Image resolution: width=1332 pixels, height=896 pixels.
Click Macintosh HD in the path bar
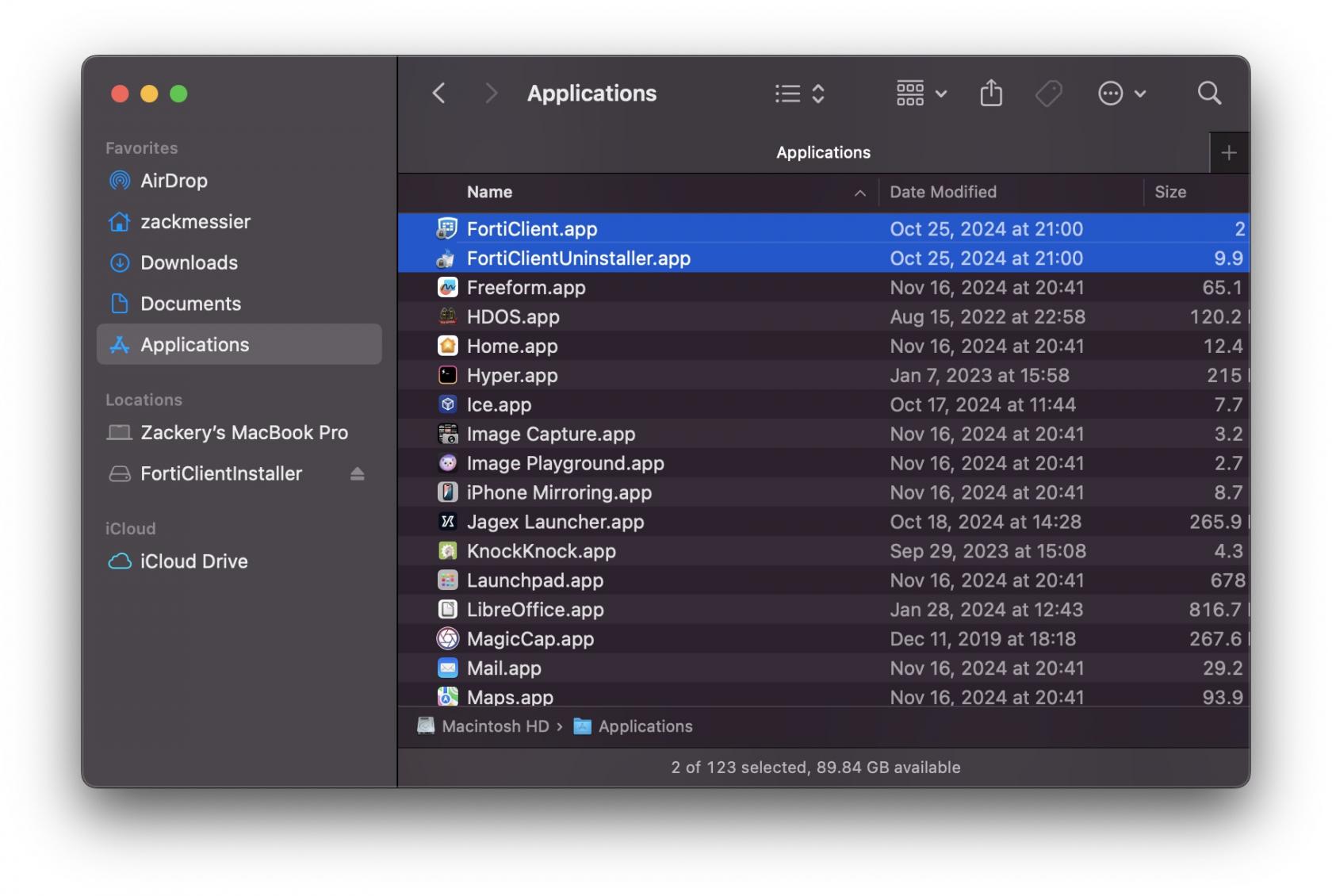484,726
